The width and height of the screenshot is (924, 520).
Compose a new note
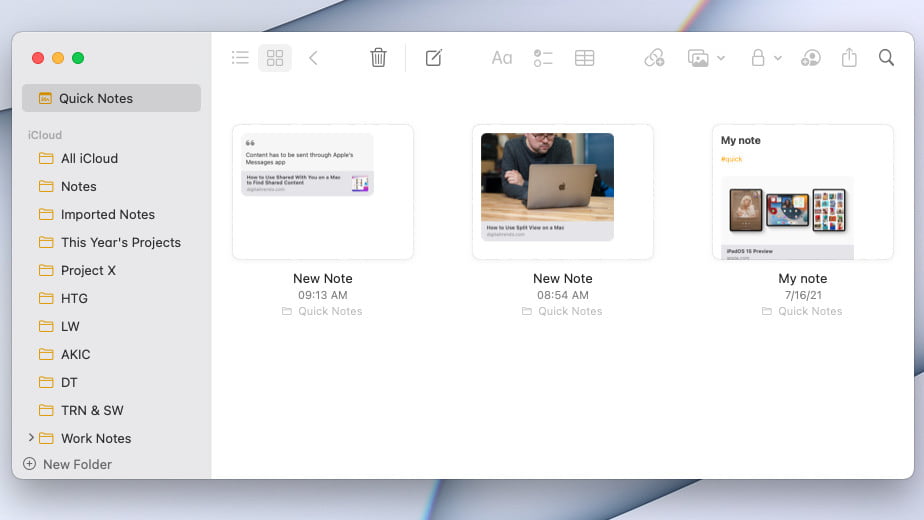(434, 58)
